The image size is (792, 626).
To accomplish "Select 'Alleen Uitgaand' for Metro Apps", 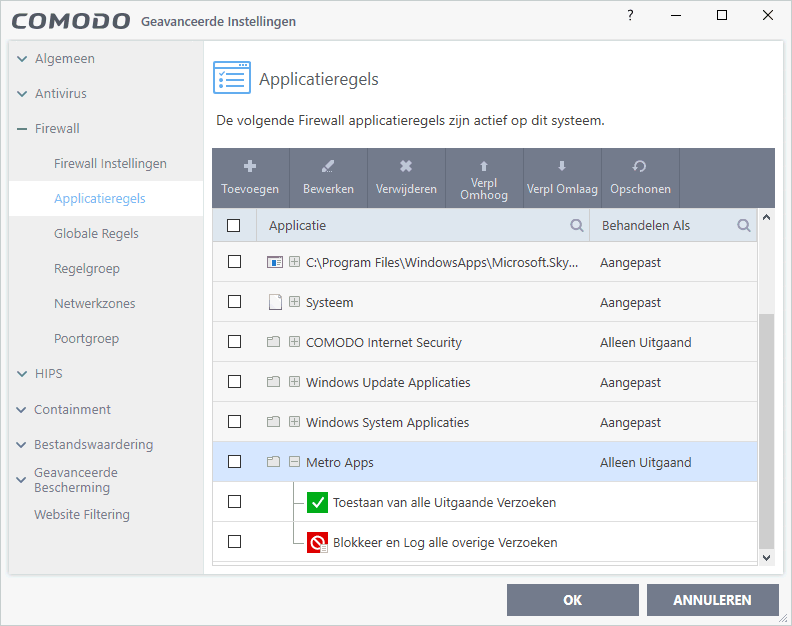I will click(645, 462).
